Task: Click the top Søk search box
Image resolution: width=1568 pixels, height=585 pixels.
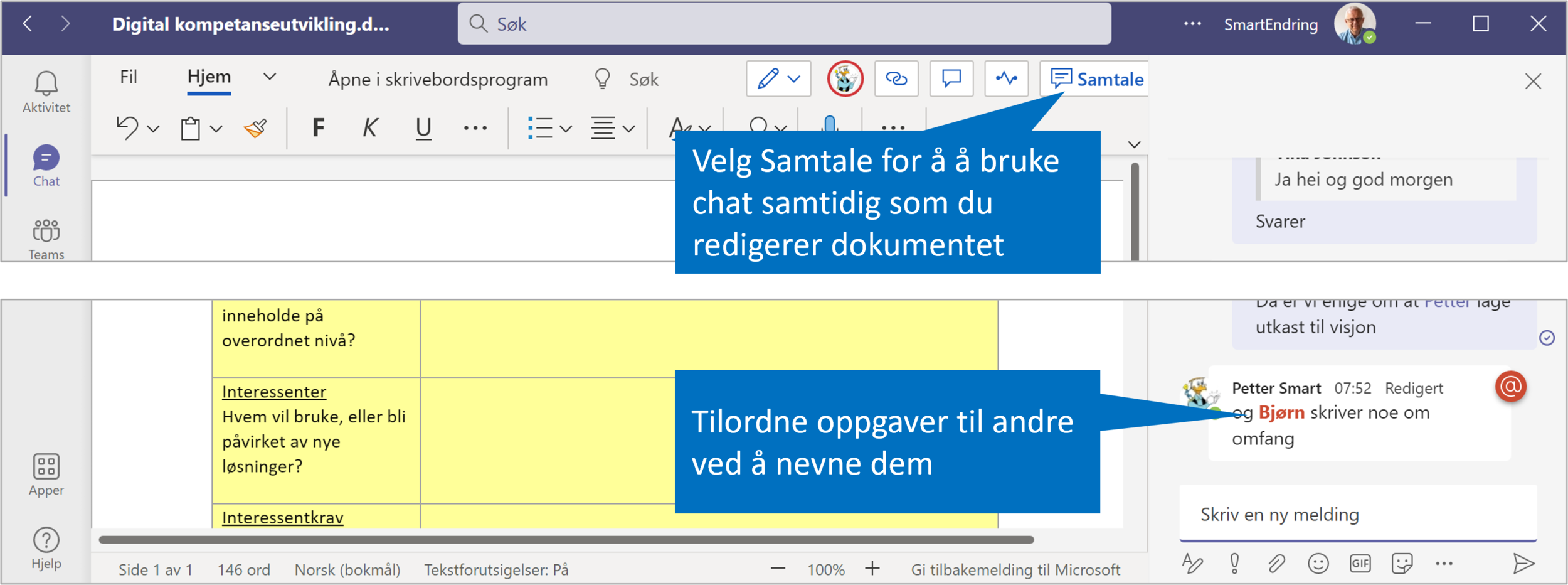Action: [784, 24]
